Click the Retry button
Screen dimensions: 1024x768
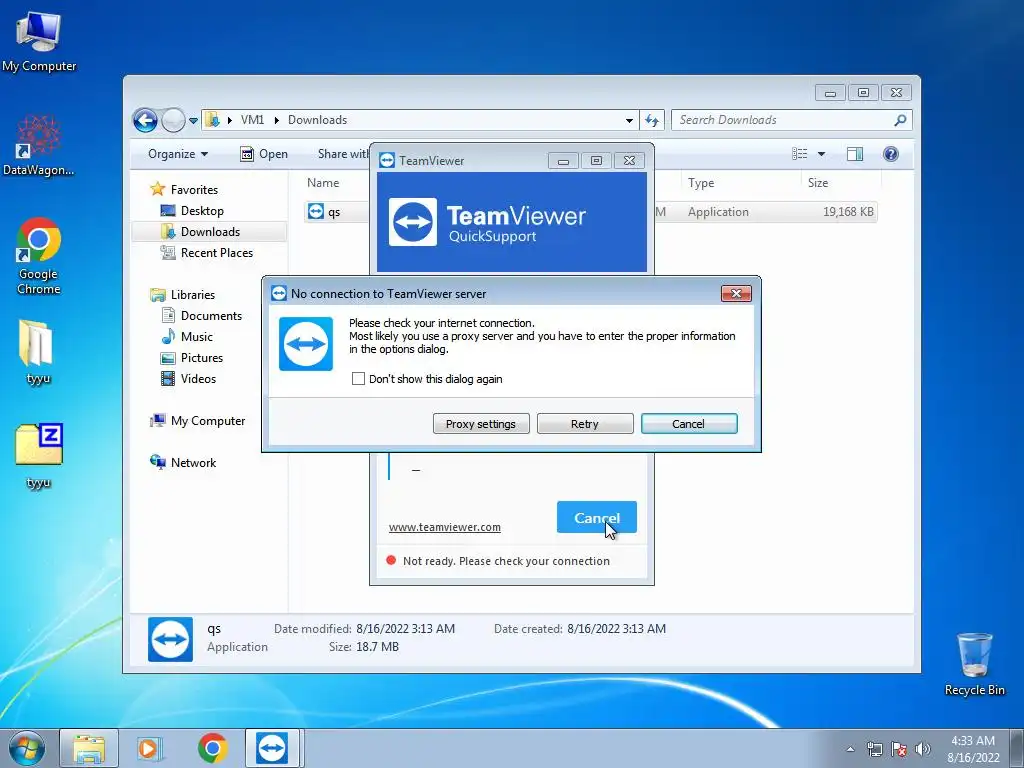point(584,424)
